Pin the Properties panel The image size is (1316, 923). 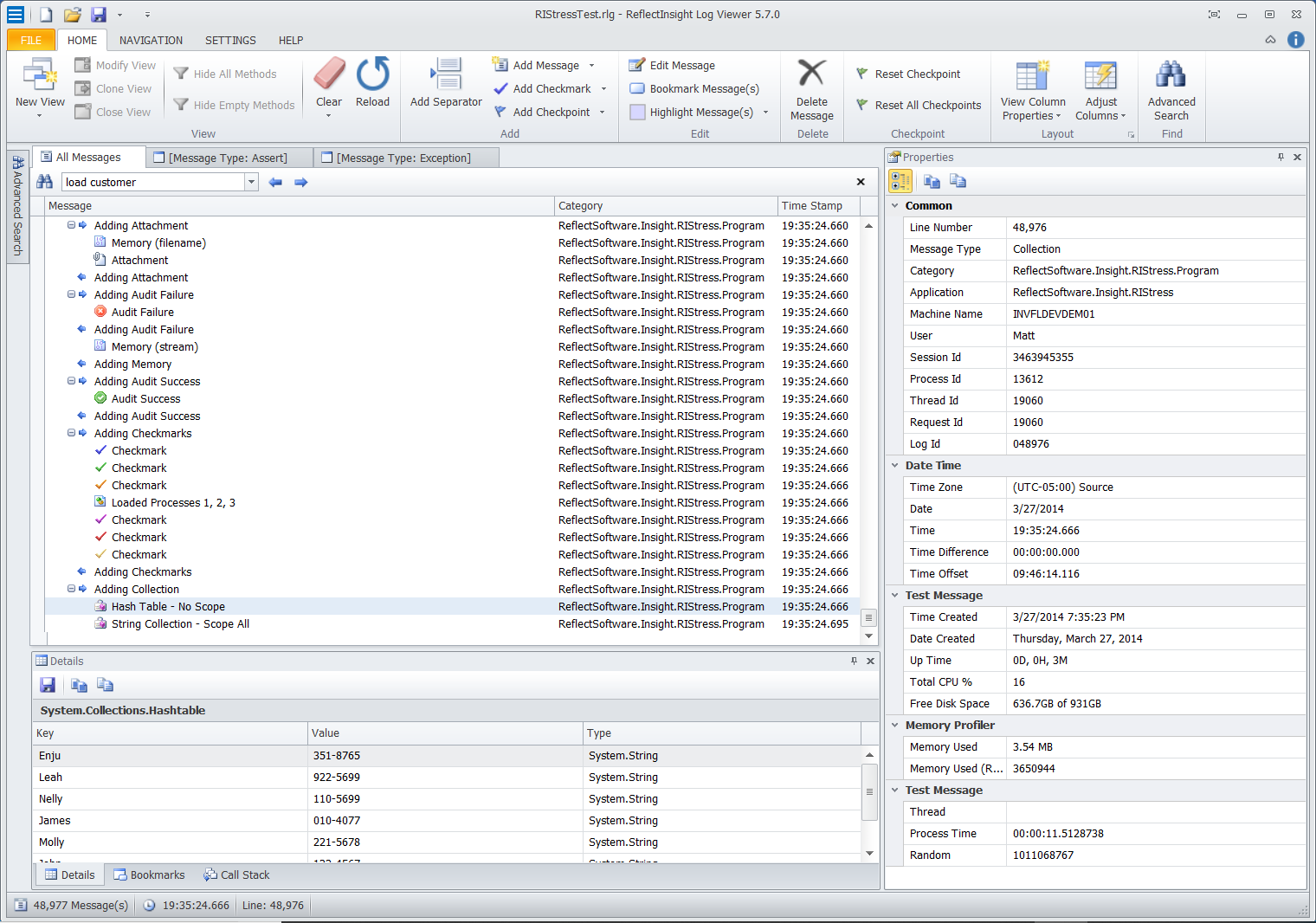coord(1281,157)
